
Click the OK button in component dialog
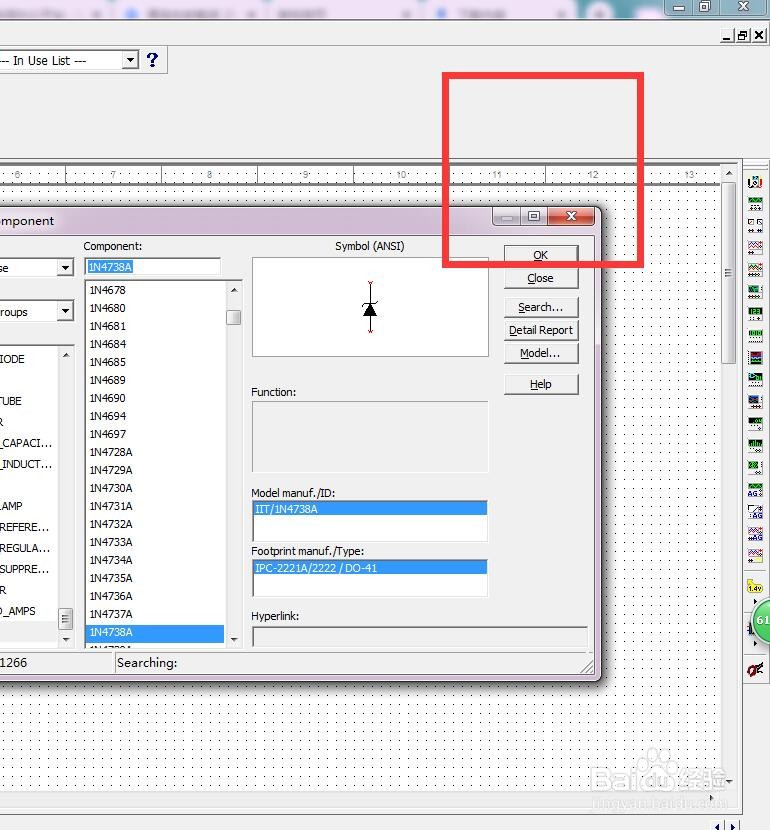click(x=541, y=255)
